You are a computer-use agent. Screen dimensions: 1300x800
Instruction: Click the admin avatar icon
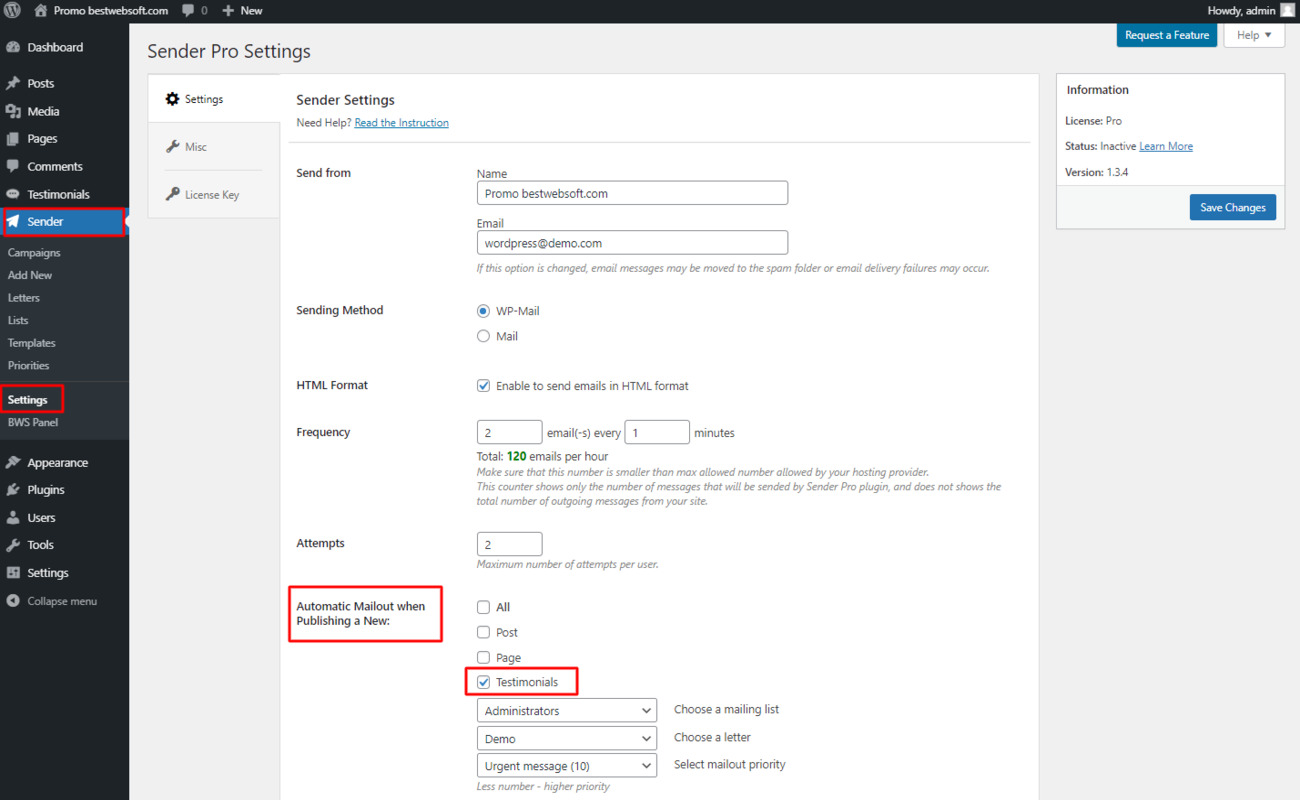(x=1286, y=10)
